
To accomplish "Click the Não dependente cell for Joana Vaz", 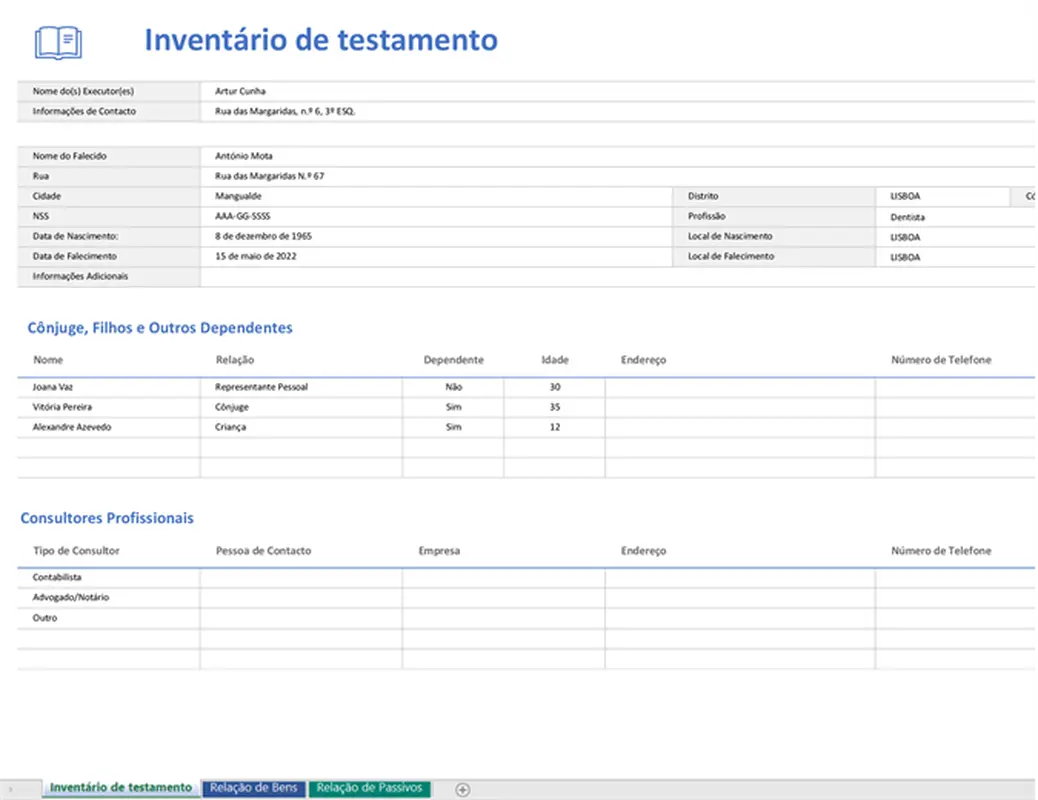I will coord(454,387).
